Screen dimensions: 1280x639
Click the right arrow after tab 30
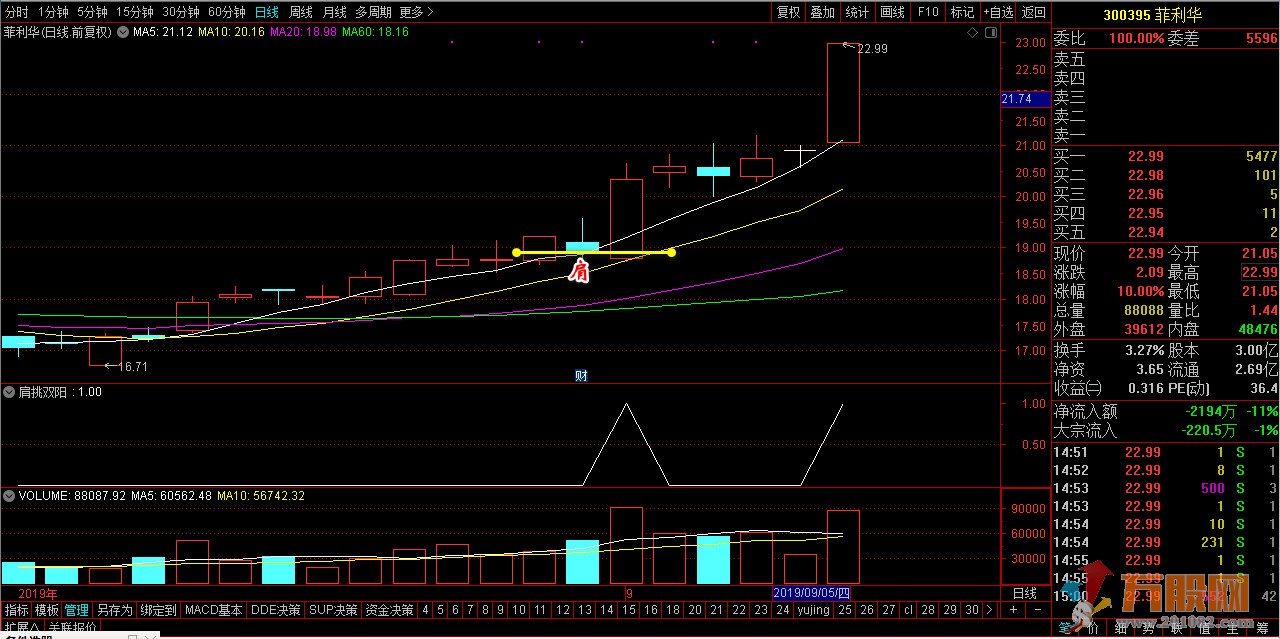989,609
